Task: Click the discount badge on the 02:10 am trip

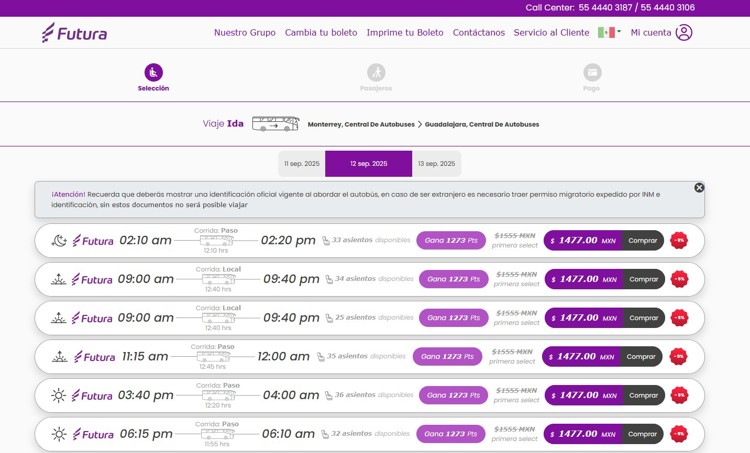Action: click(x=679, y=241)
